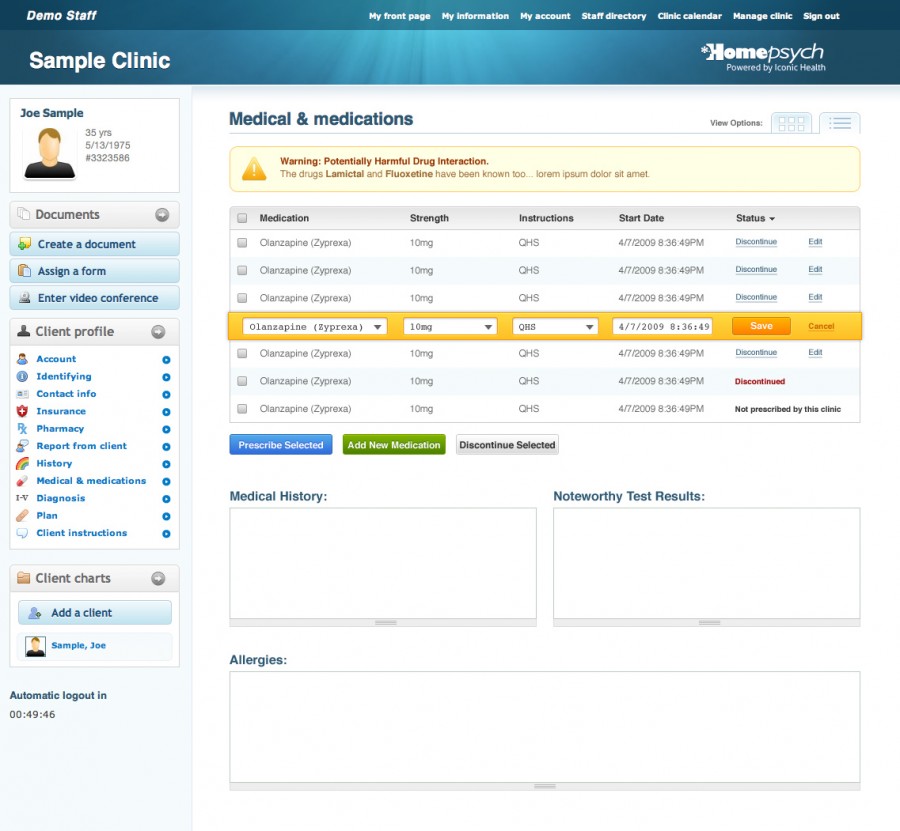900x831 pixels.
Task: Click the Prescribe Selected button
Action: tap(281, 445)
